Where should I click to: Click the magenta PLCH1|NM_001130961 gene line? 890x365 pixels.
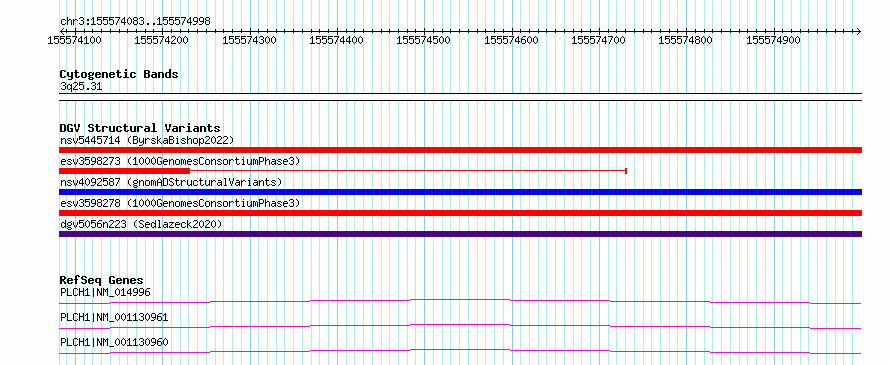tap(460, 326)
